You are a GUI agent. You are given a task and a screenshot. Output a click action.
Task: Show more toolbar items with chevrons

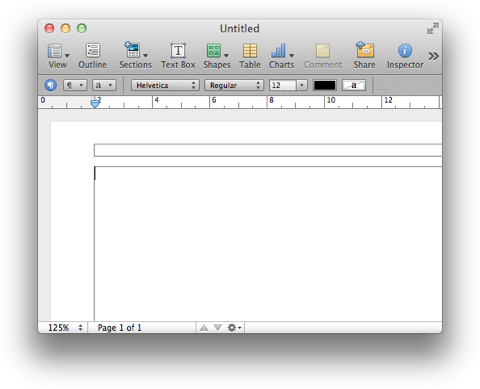tap(433, 56)
